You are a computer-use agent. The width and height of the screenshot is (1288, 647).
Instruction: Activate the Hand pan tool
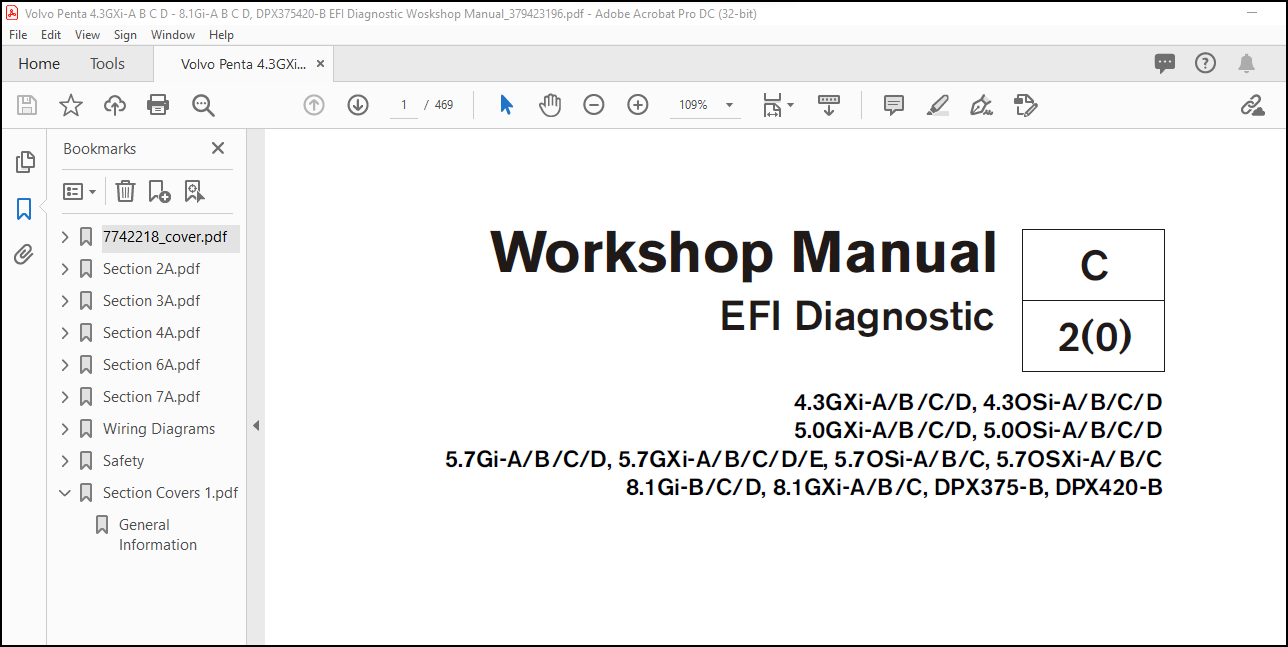click(550, 105)
